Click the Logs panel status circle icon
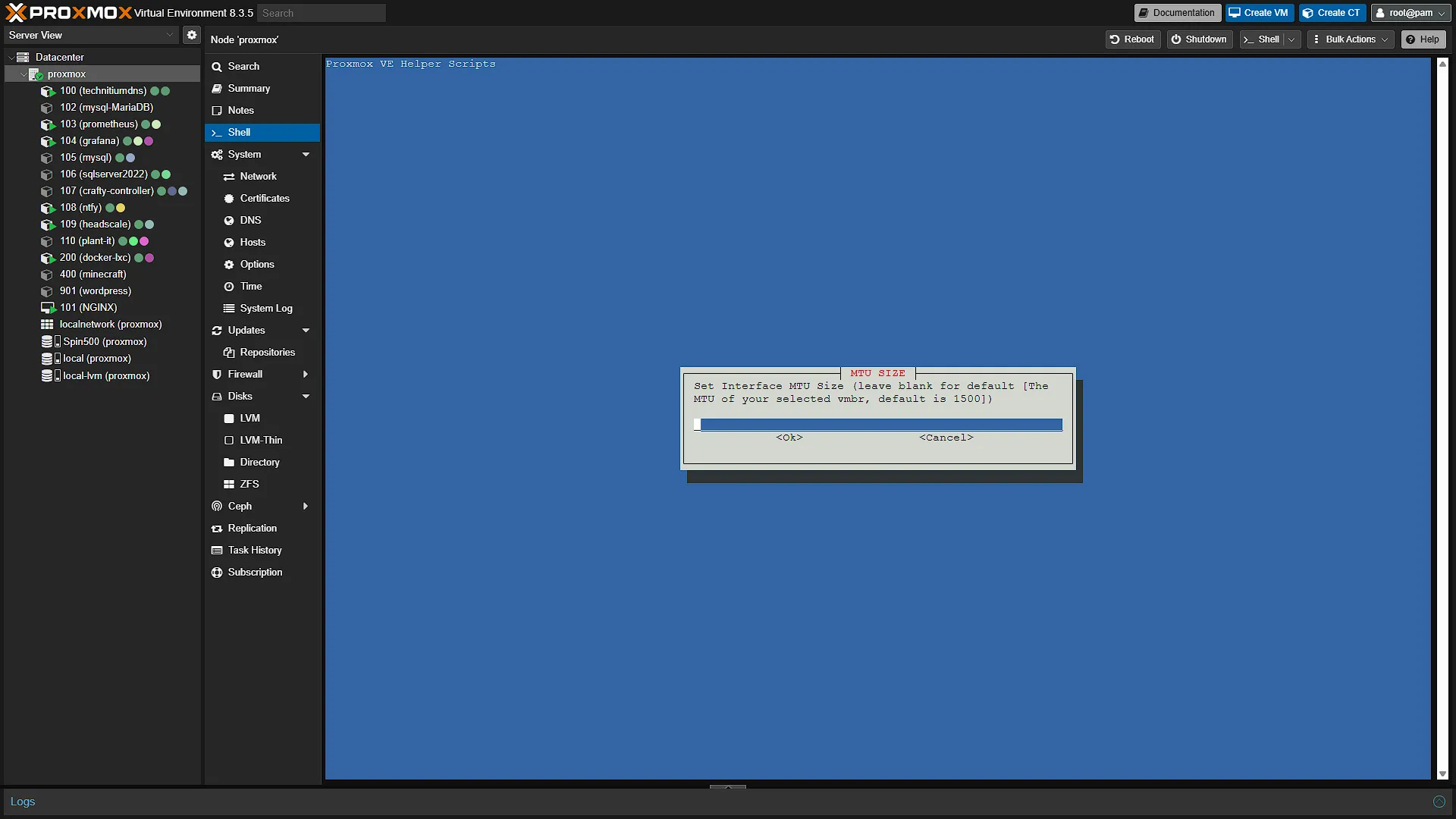This screenshot has height=819, width=1456. click(1439, 802)
